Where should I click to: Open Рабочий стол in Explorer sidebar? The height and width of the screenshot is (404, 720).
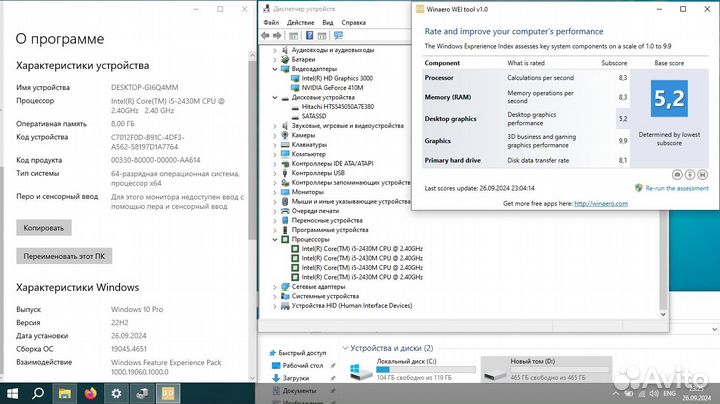tap(303, 365)
